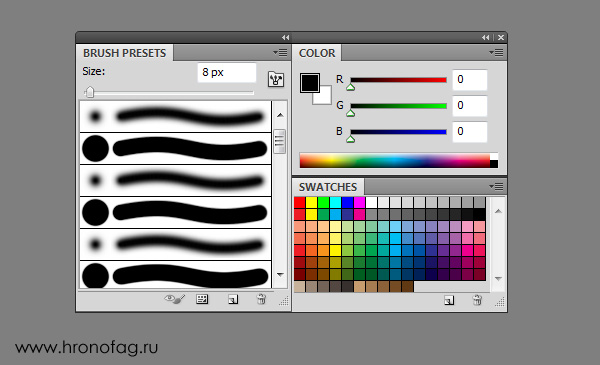Click the R channel red slider
600x365 pixels.
[398, 80]
